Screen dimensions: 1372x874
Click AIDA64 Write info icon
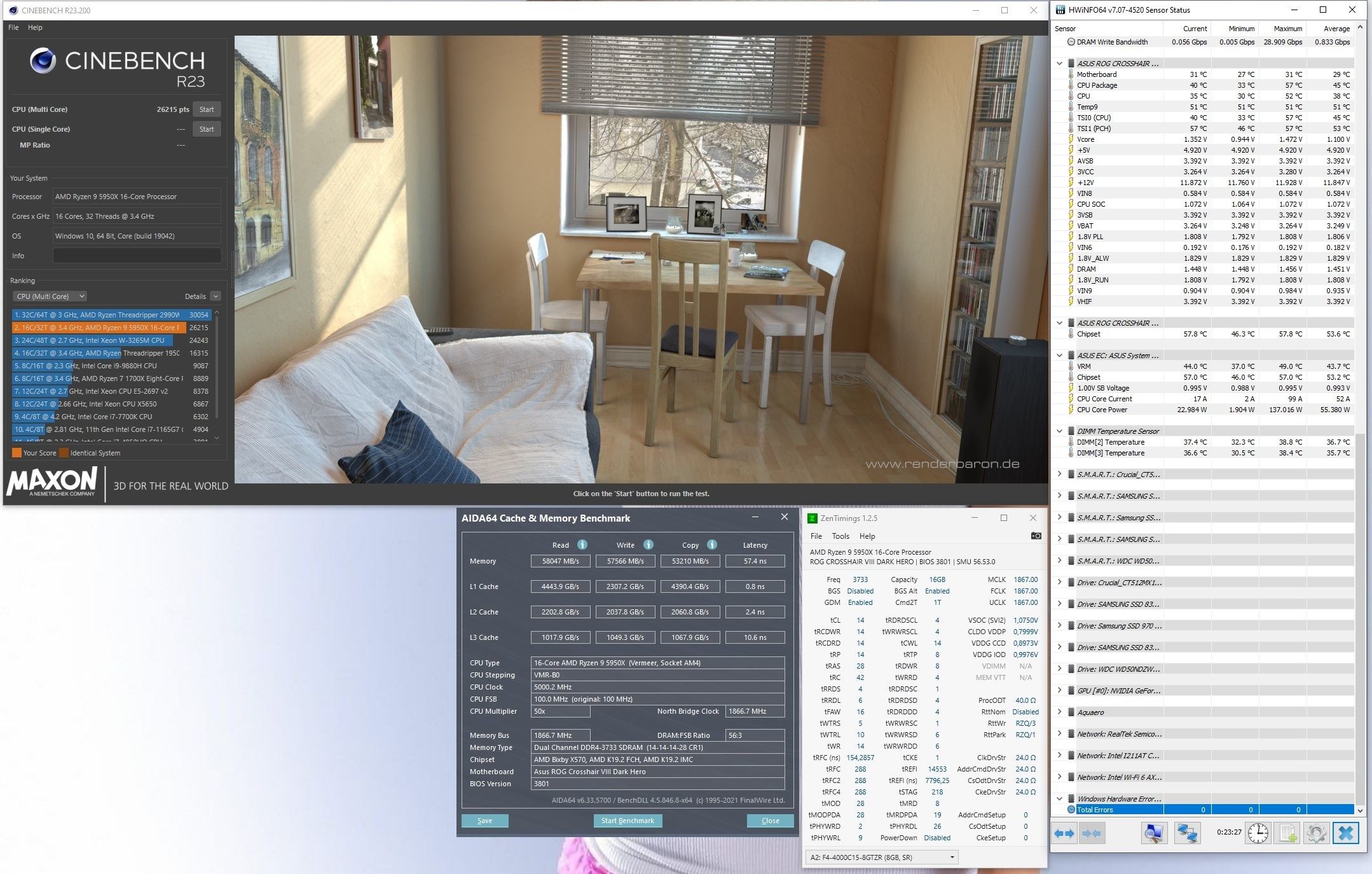648,545
